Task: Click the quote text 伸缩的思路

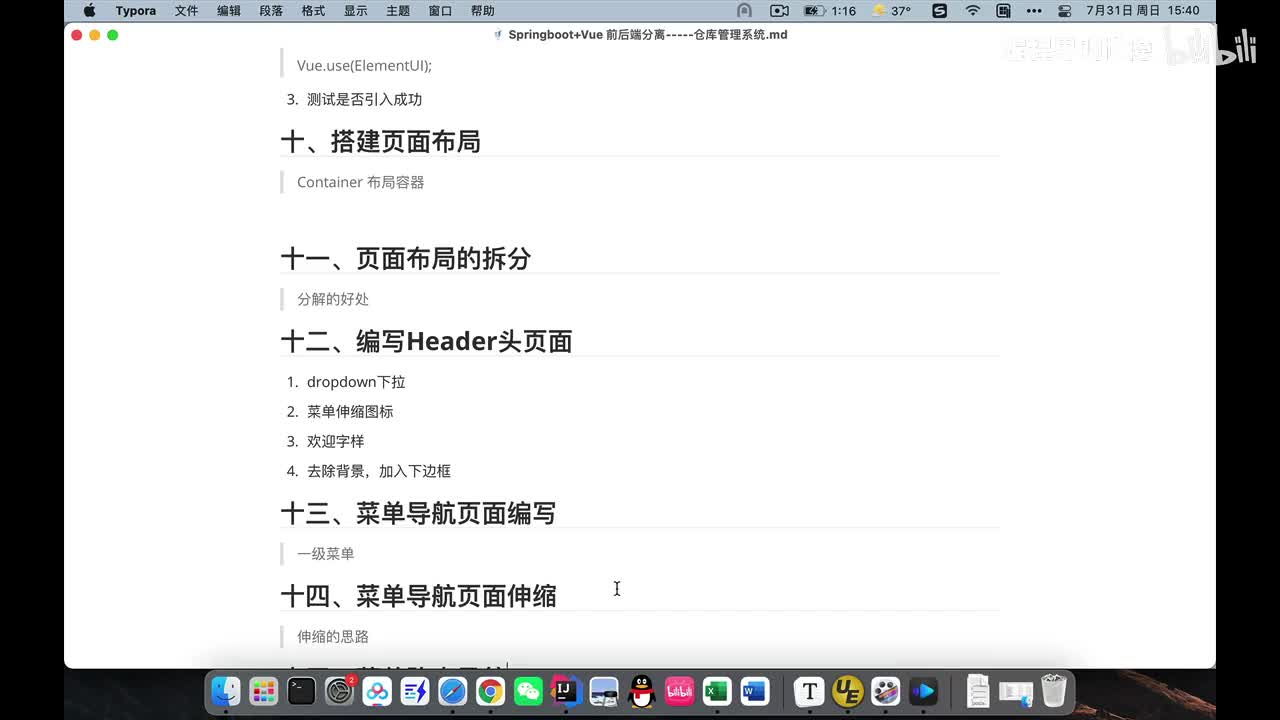Action: coord(333,636)
